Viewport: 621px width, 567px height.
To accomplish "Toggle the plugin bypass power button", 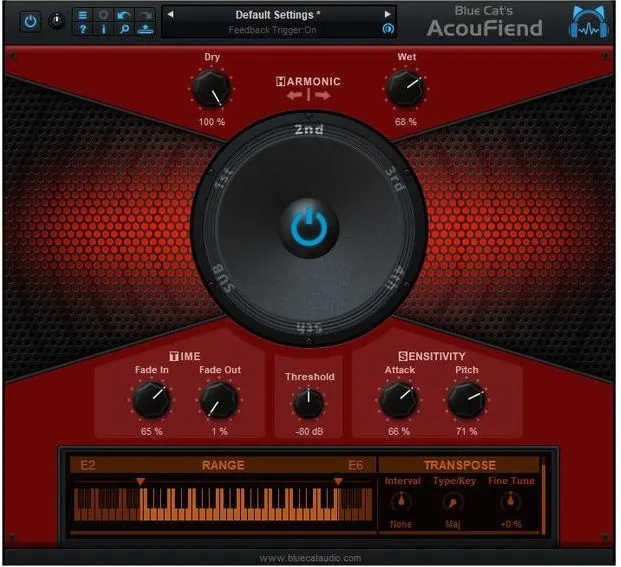I will [x=30, y=21].
